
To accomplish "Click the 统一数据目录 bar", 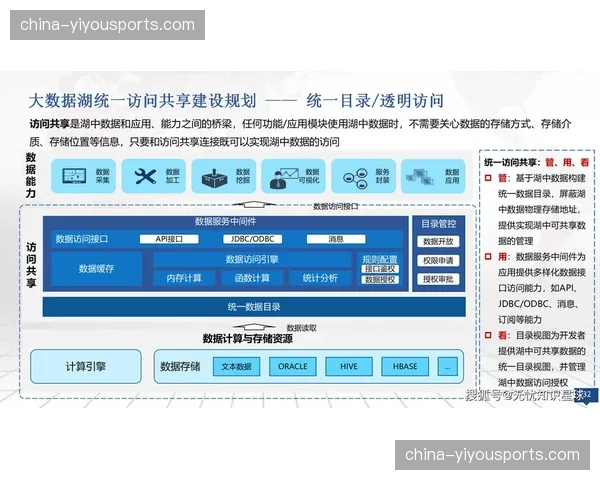I will 254,307.
